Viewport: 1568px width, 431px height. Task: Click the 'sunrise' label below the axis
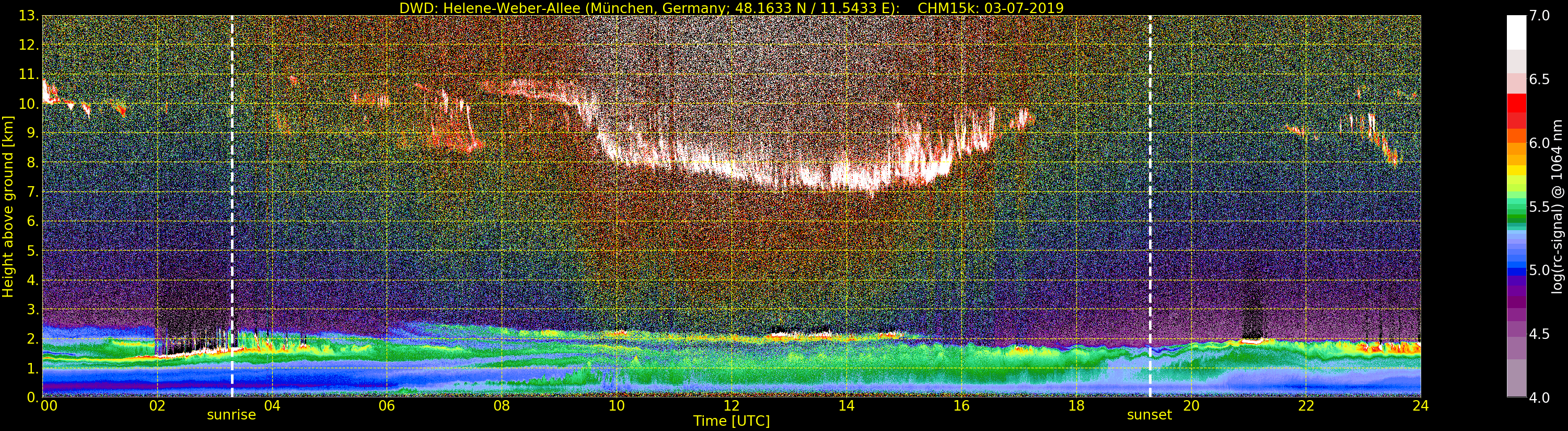tap(231, 415)
